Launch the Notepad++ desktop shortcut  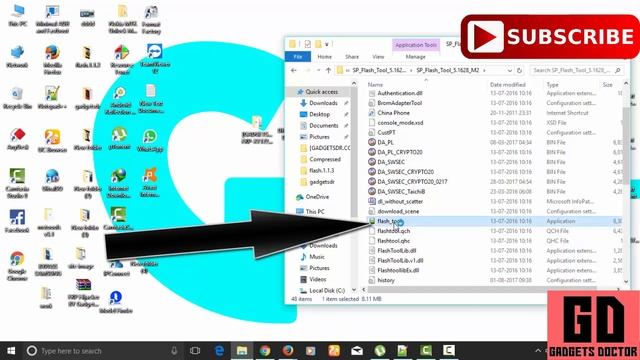click(x=52, y=98)
